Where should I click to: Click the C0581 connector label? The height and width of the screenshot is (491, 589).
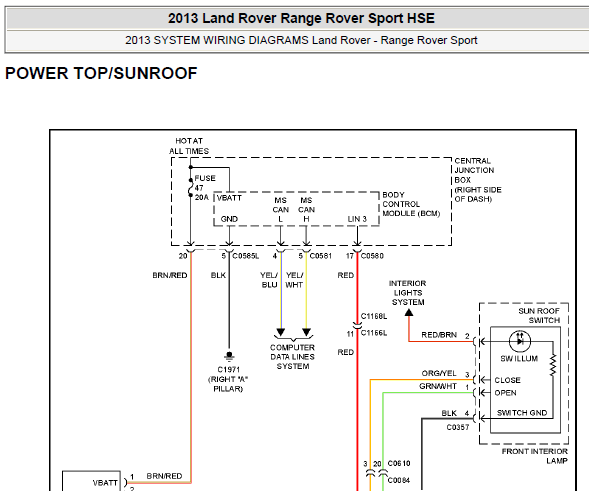pyautogui.click(x=320, y=256)
